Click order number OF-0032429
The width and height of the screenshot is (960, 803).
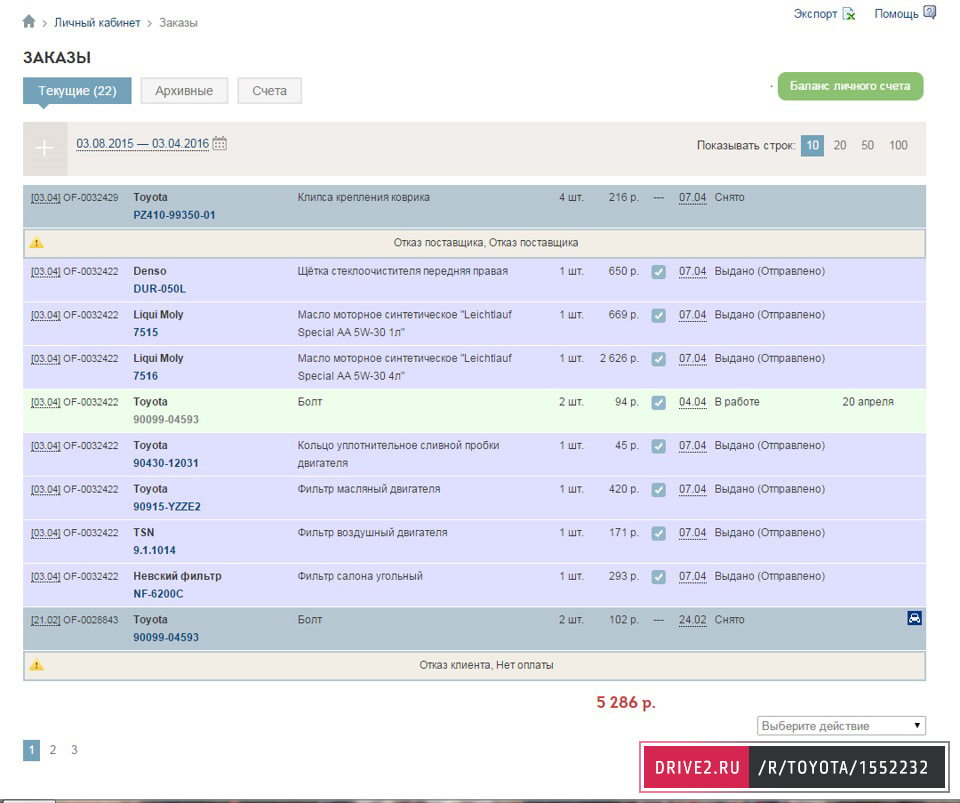(91, 198)
